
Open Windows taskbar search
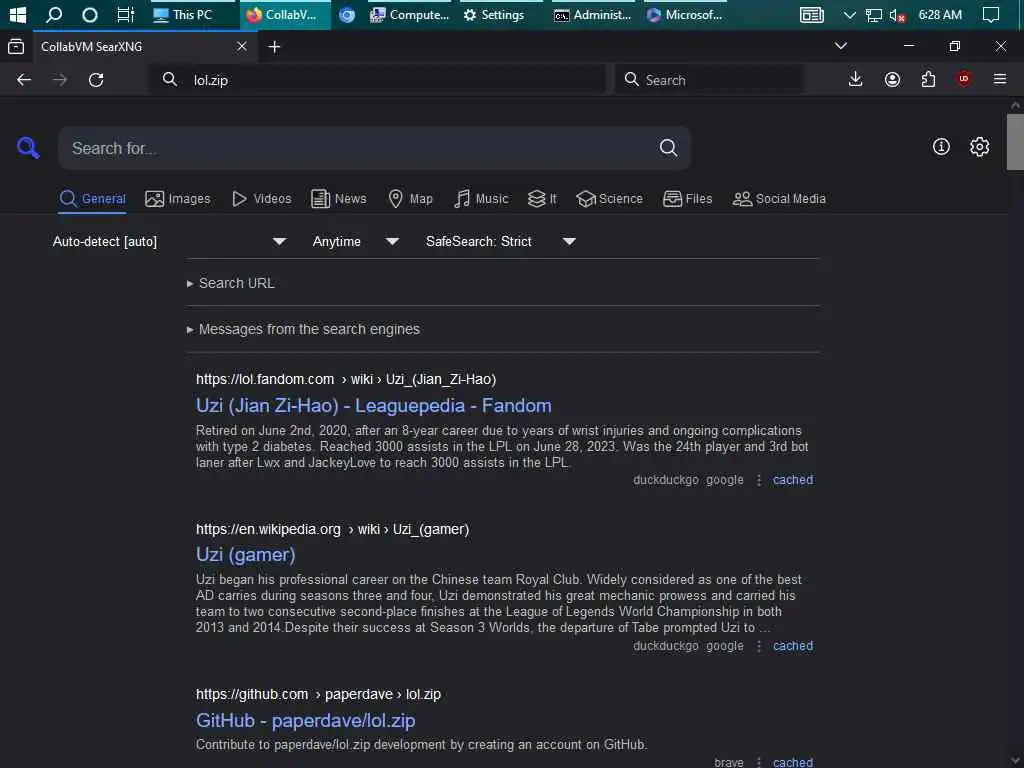pyautogui.click(x=54, y=14)
